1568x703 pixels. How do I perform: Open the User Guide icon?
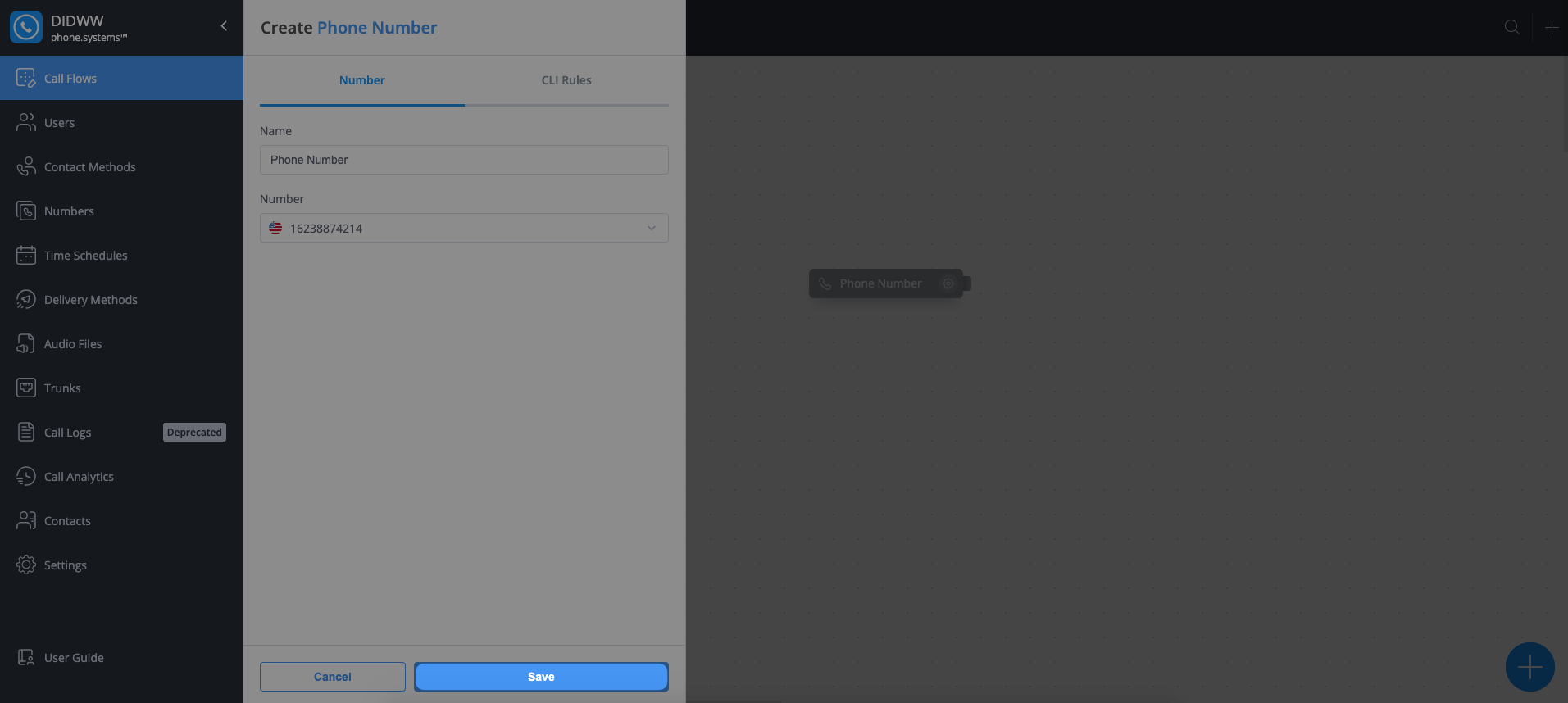(x=26, y=657)
